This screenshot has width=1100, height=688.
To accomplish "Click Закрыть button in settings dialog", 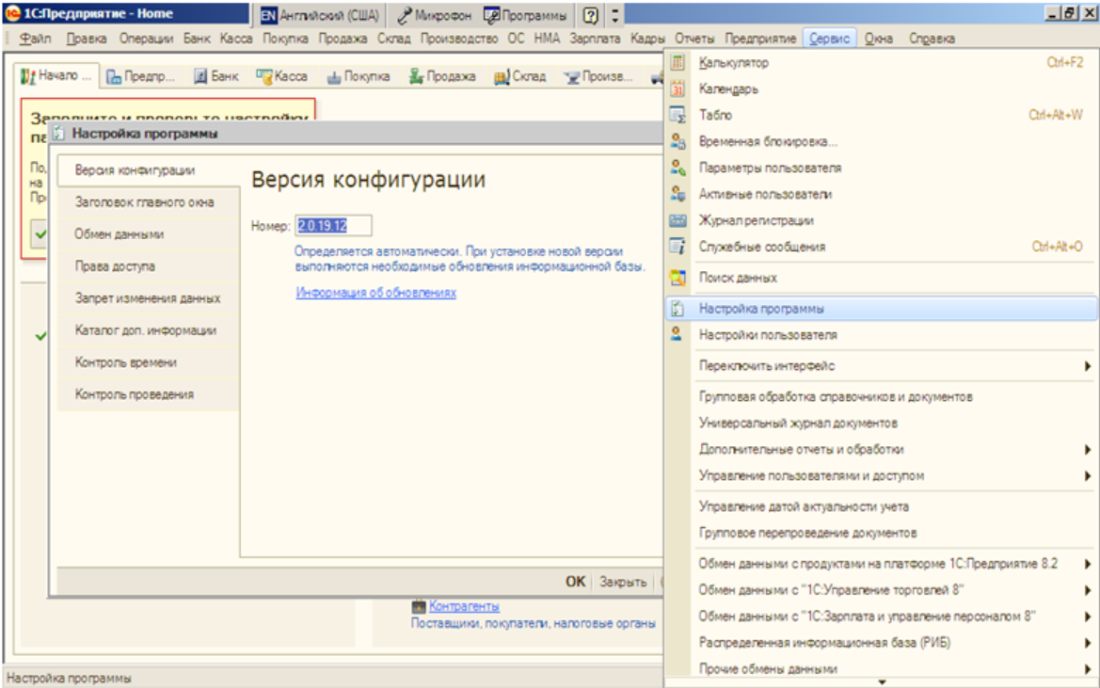I will (623, 581).
